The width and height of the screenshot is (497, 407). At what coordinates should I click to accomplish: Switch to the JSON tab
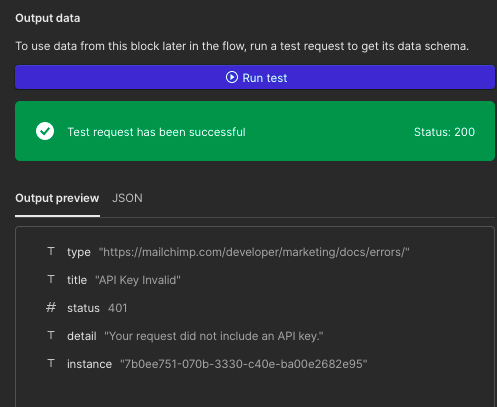tap(127, 198)
